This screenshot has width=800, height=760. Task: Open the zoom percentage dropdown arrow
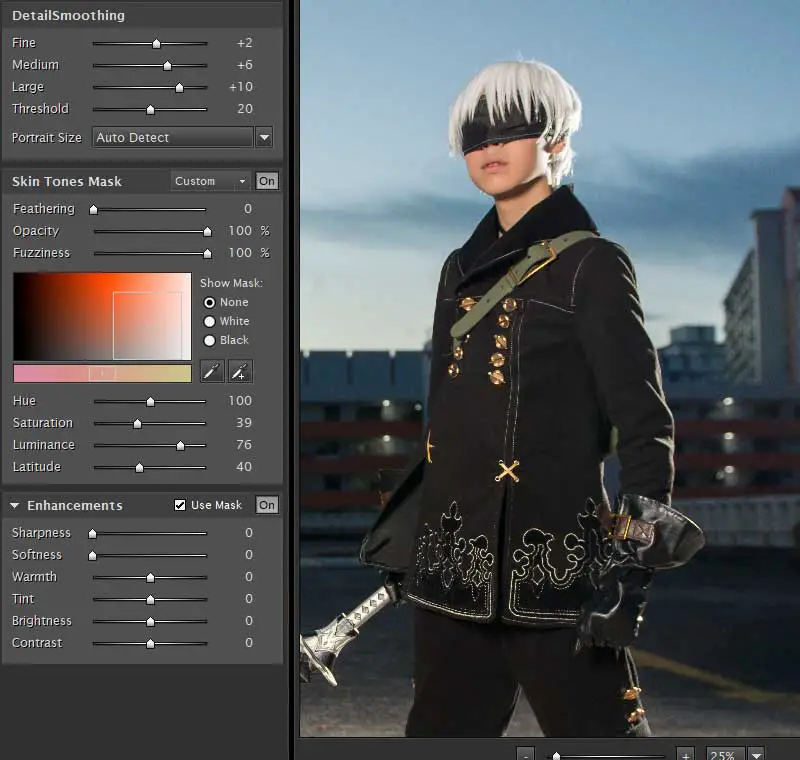pyautogui.click(x=756, y=754)
